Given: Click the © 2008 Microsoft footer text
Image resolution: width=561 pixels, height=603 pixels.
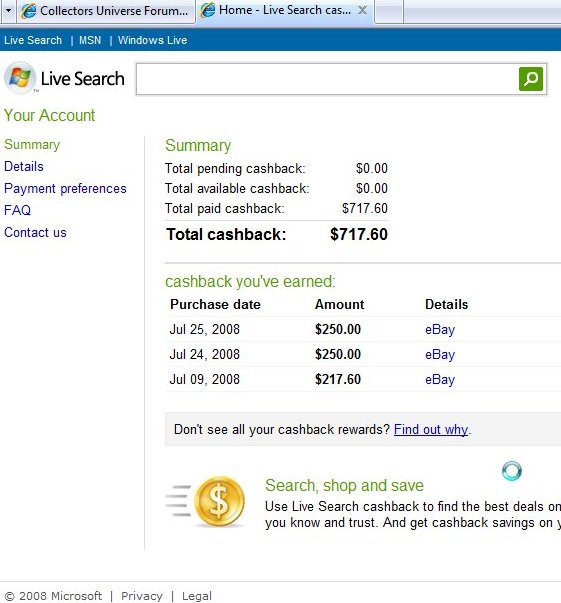Looking at the screenshot, I should click(53, 596).
